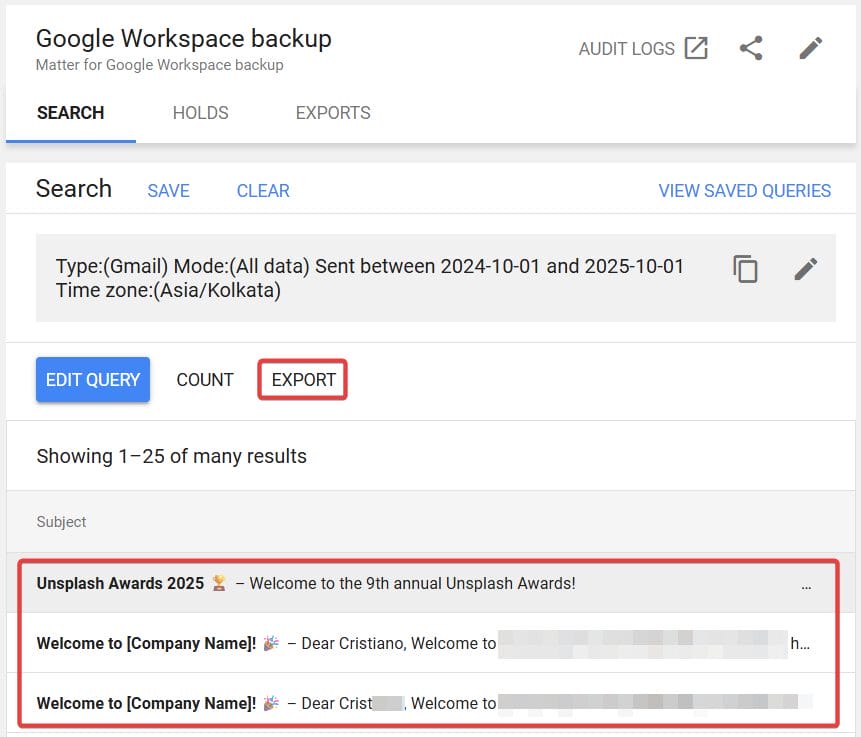861x737 pixels.
Task: Click the ellipsis on the Unsplash Awards row
Action: point(806,585)
